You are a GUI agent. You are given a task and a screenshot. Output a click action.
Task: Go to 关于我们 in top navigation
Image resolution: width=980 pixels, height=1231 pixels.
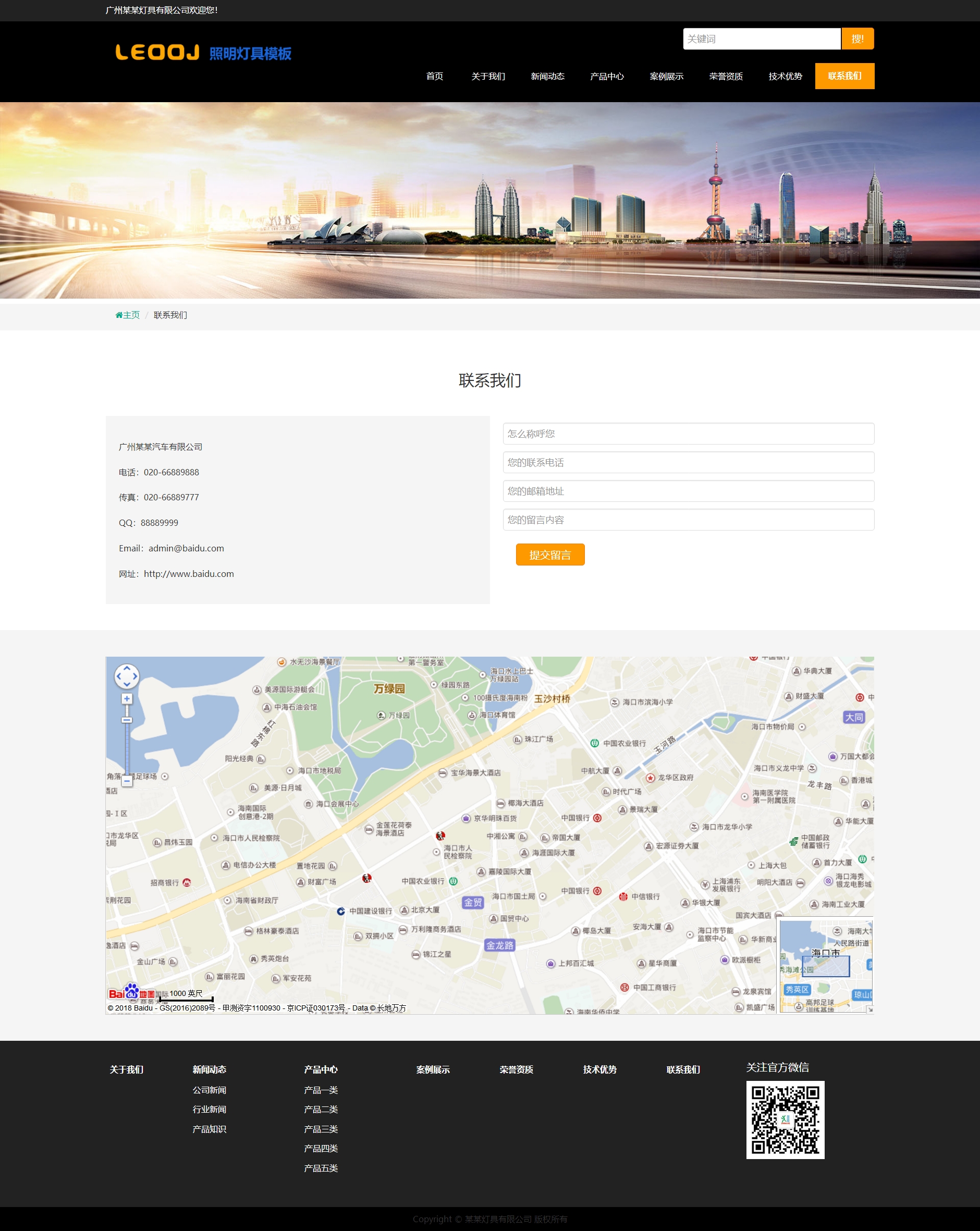[488, 77]
